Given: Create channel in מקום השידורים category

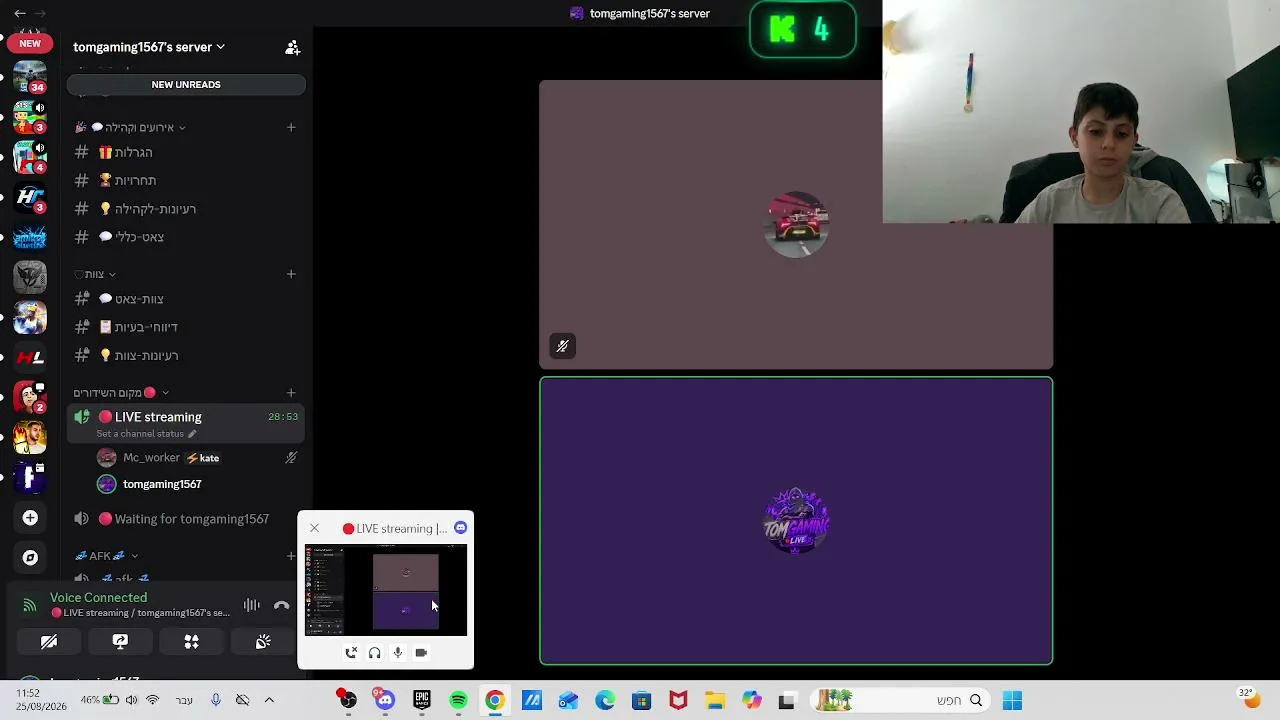Looking at the screenshot, I should pos(291,393).
